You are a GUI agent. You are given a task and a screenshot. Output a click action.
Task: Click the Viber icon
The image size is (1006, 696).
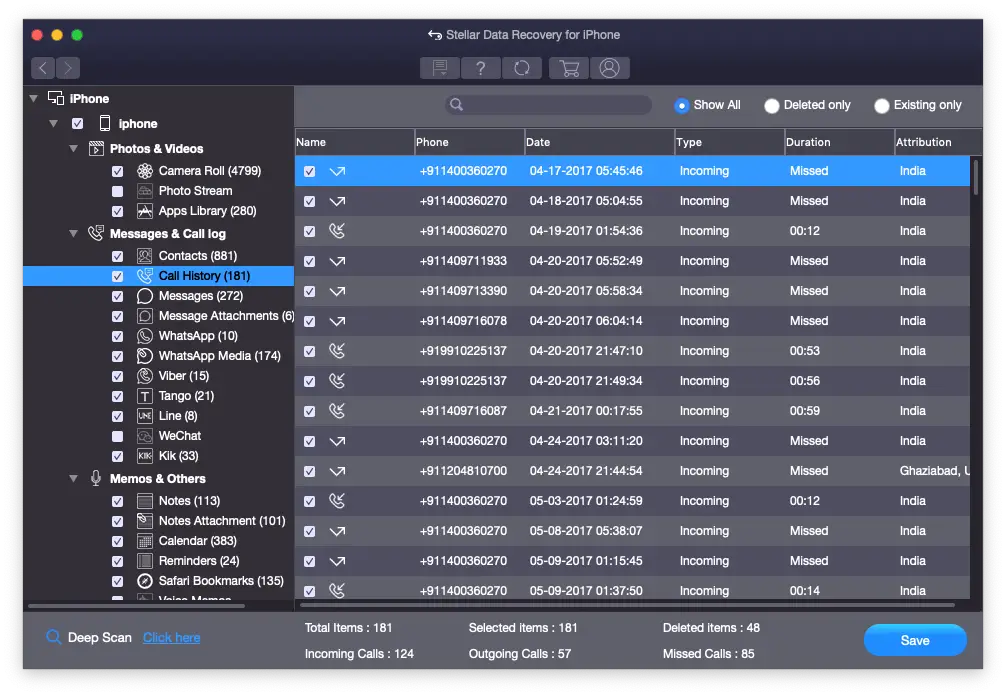point(145,376)
